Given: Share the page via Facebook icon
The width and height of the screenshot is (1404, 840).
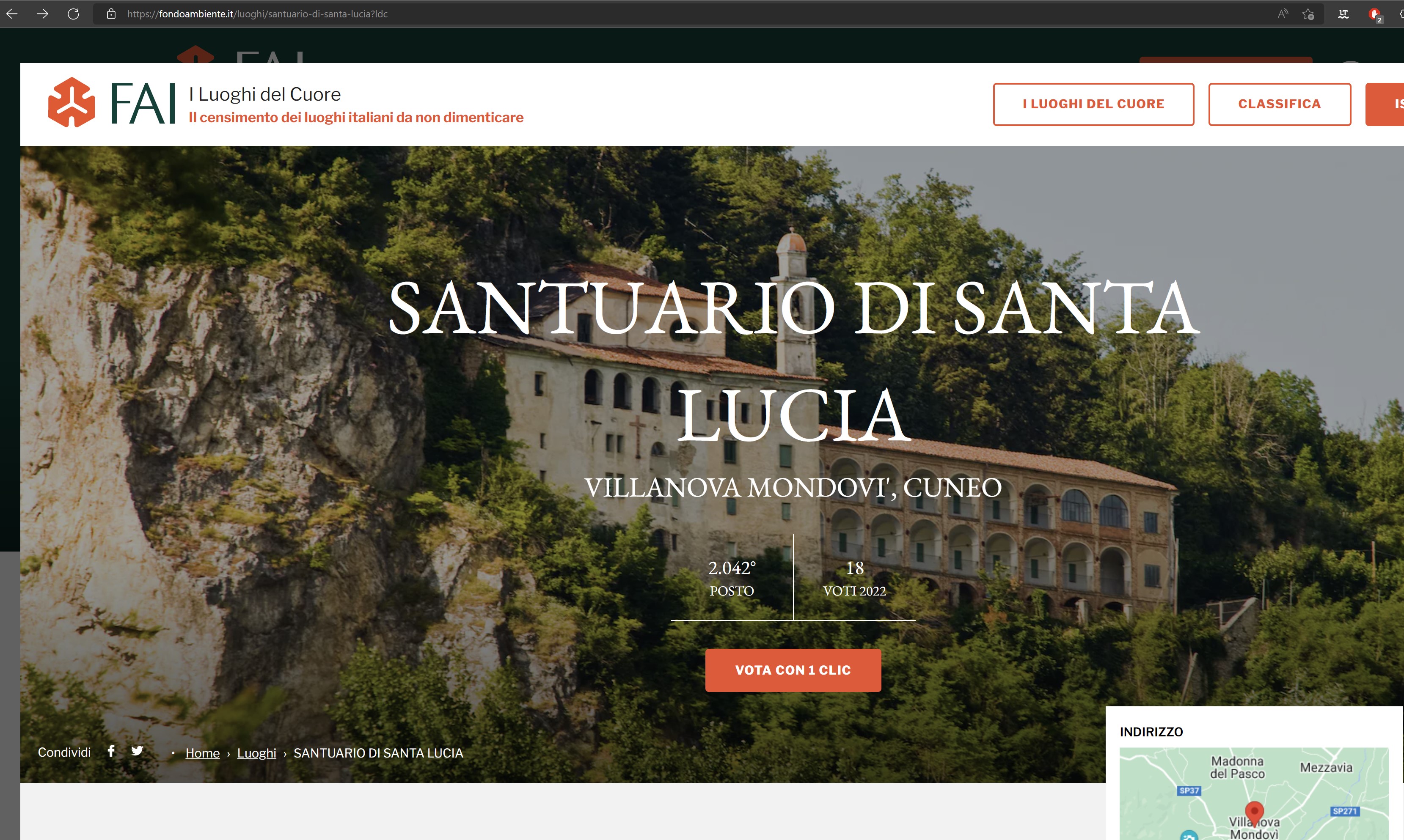Looking at the screenshot, I should 111,751.
